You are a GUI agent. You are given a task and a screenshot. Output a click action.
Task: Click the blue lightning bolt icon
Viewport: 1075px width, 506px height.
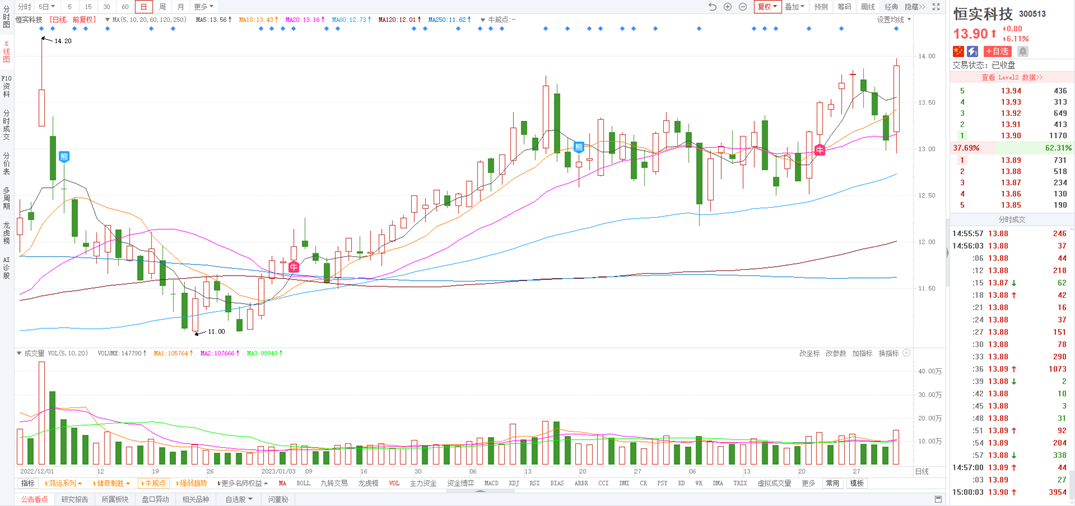tap(972, 51)
